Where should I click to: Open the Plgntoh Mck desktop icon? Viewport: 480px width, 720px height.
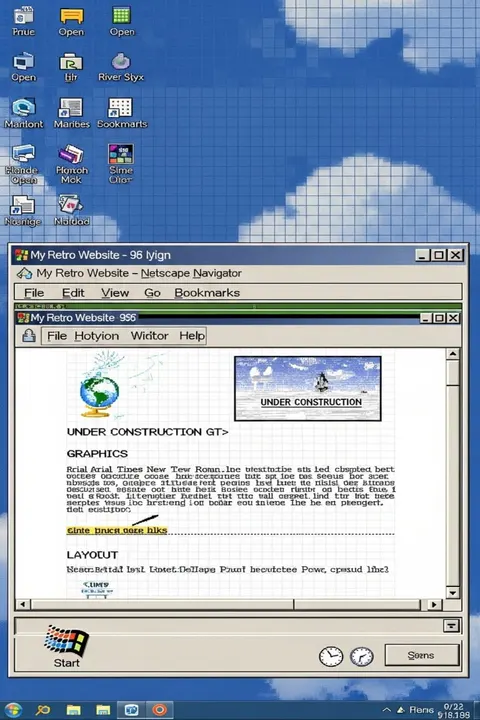click(x=71, y=164)
